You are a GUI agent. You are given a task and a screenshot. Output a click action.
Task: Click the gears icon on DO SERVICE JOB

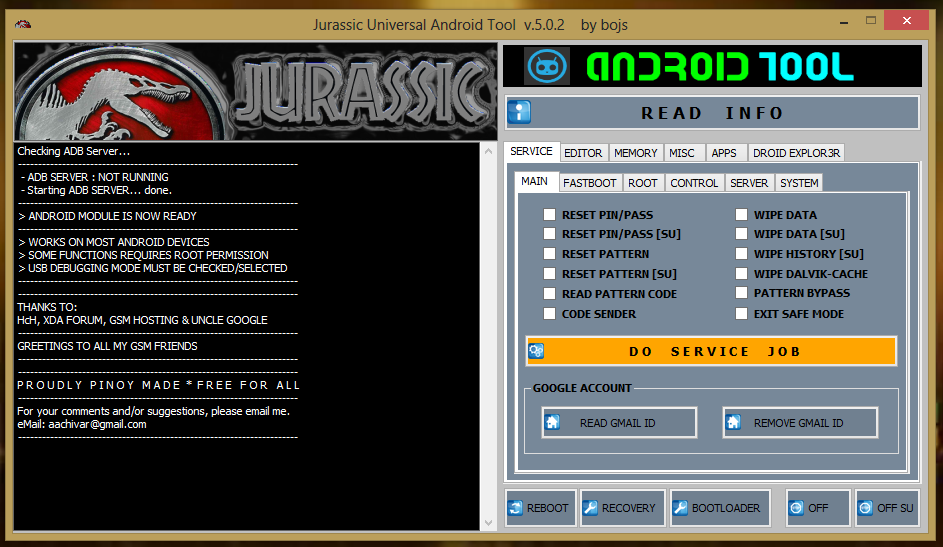click(536, 351)
